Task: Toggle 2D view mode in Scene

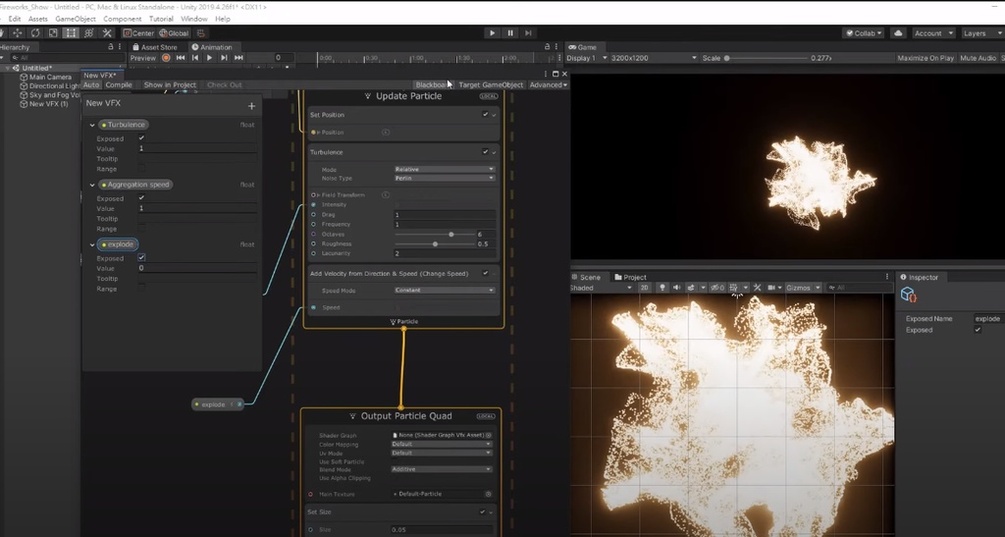Action: (x=644, y=288)
